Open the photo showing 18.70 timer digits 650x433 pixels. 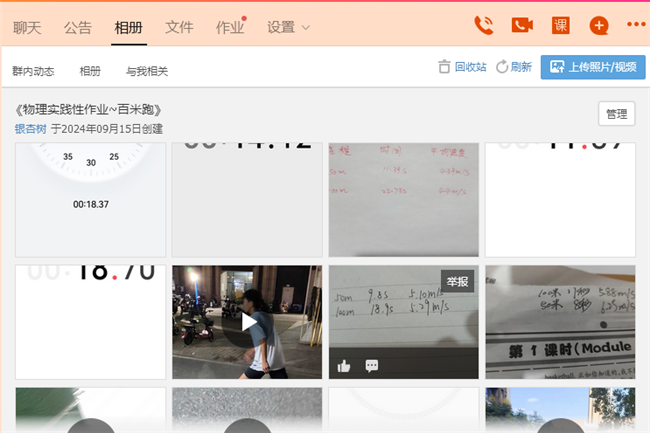90,322
